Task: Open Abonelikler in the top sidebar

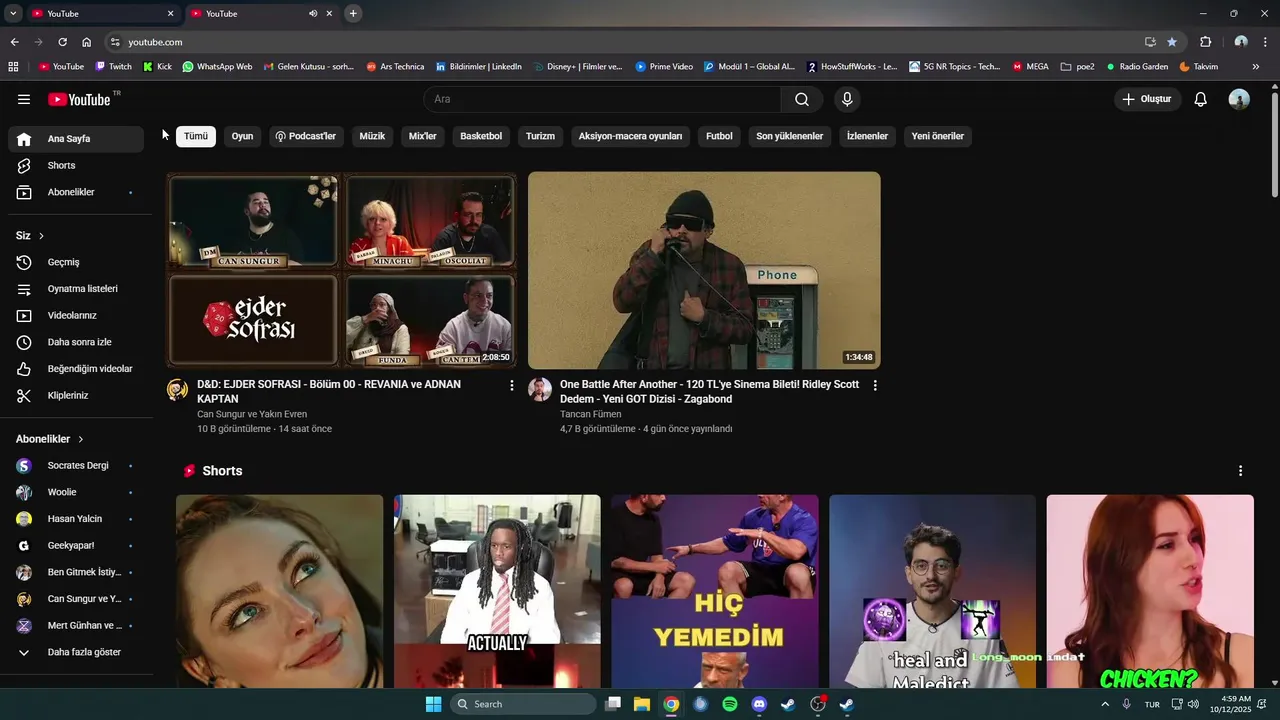Action: point(76,192)
